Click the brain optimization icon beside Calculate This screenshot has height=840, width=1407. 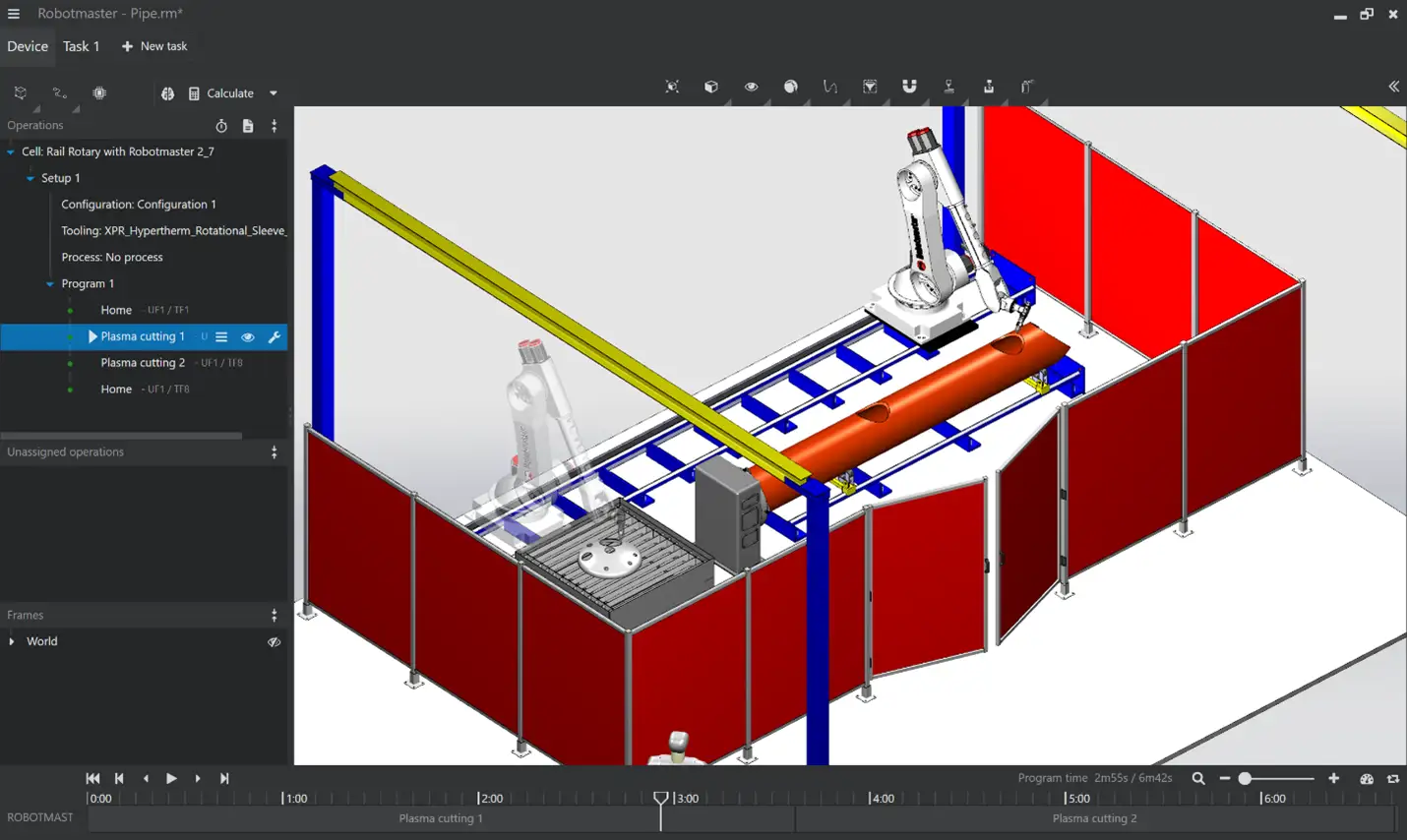point(167,93)
